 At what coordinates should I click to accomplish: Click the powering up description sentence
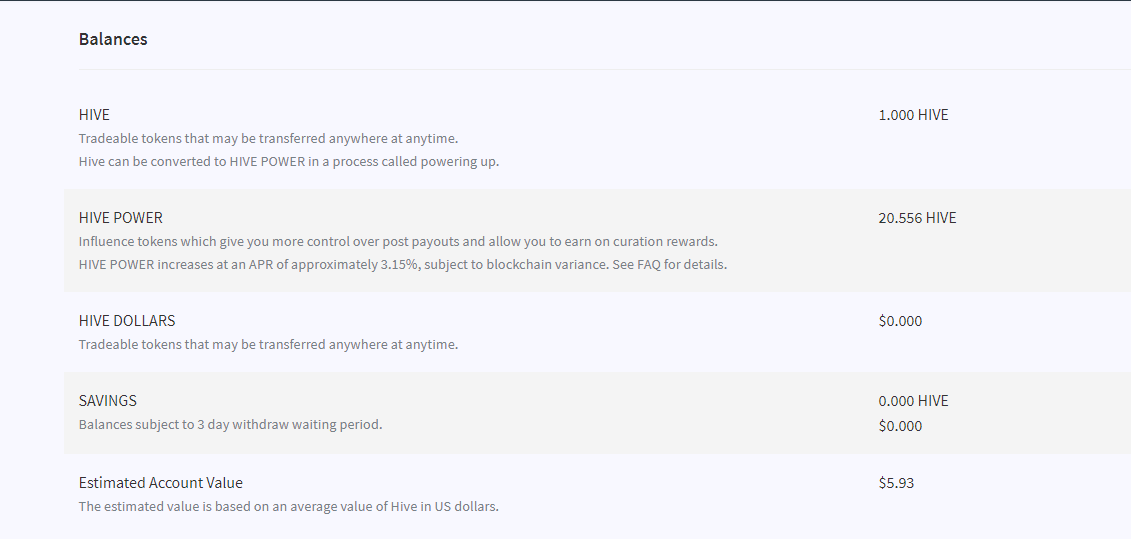click(289, 162)
